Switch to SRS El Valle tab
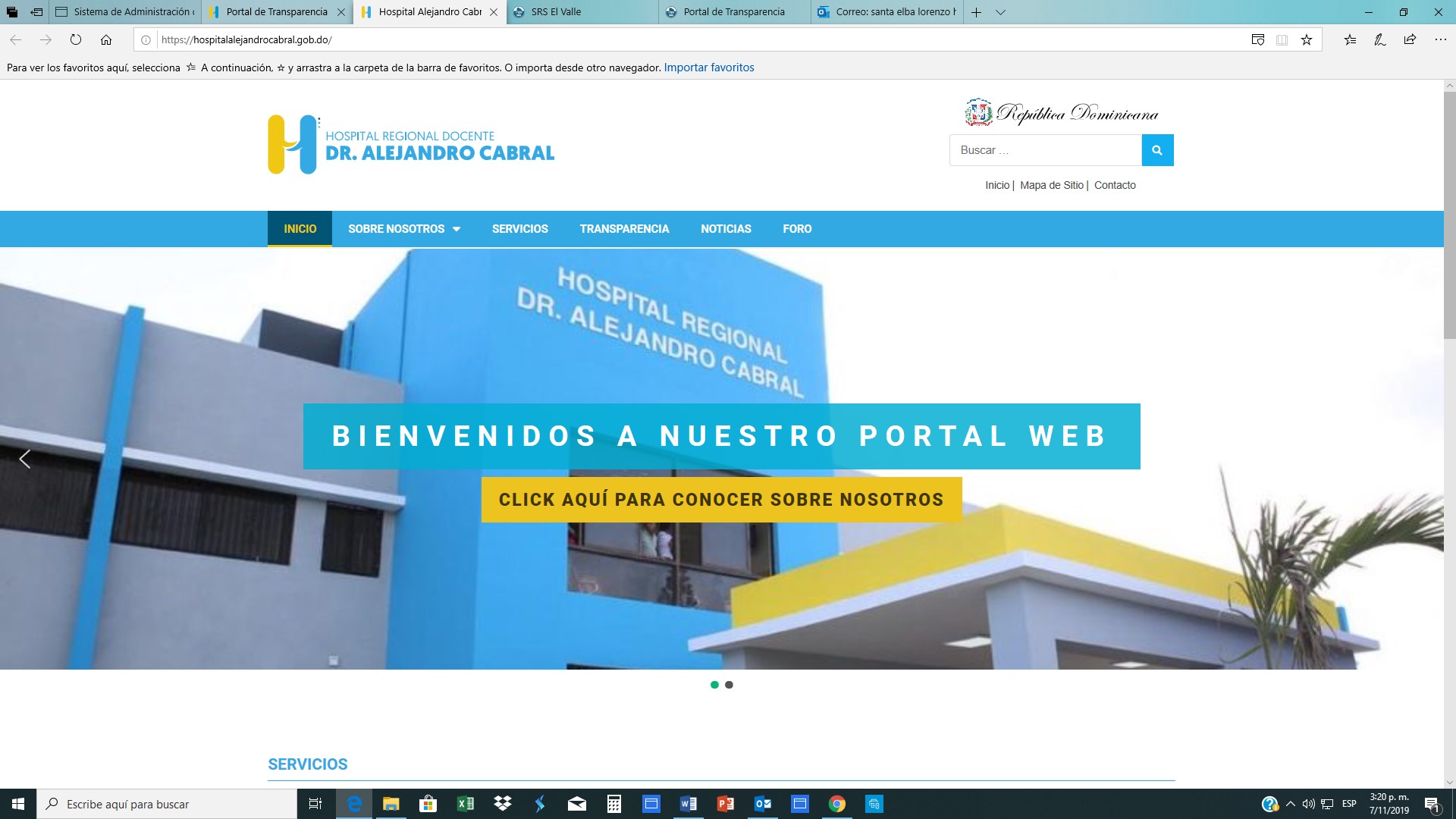Image resolution: width=1456 pixels, height=819 pixels. (582, 12)
